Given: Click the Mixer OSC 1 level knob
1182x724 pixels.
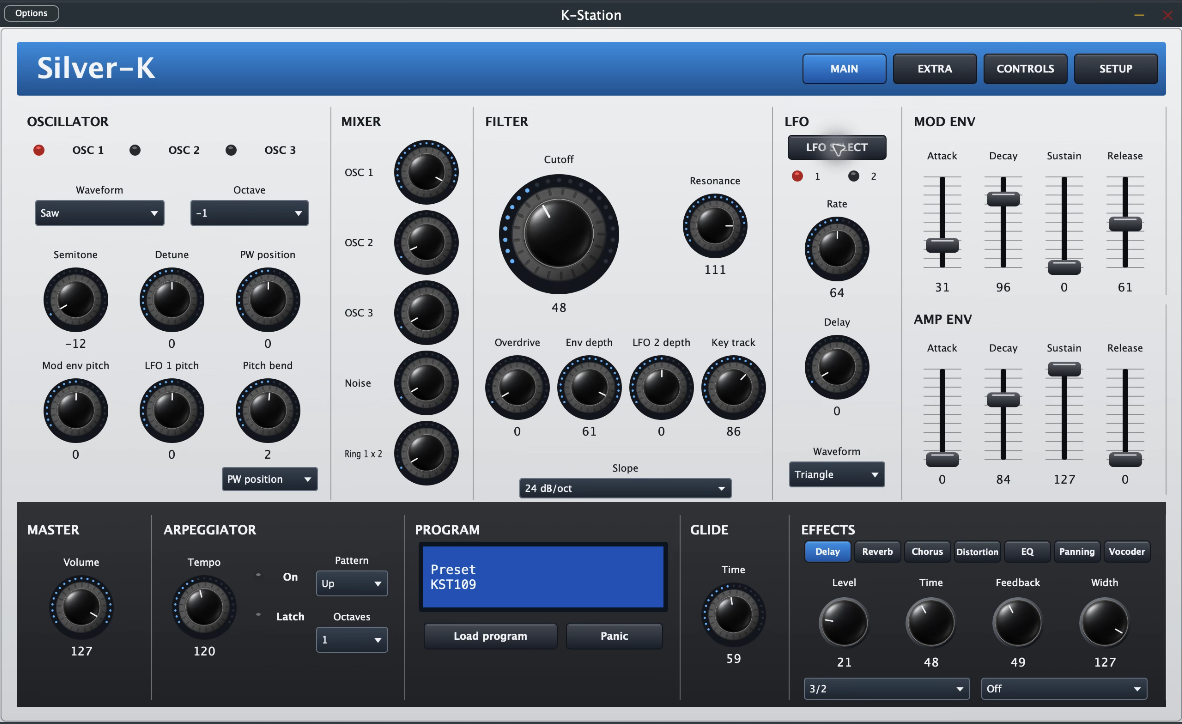Looking at the screenshot, I should 426,172.
